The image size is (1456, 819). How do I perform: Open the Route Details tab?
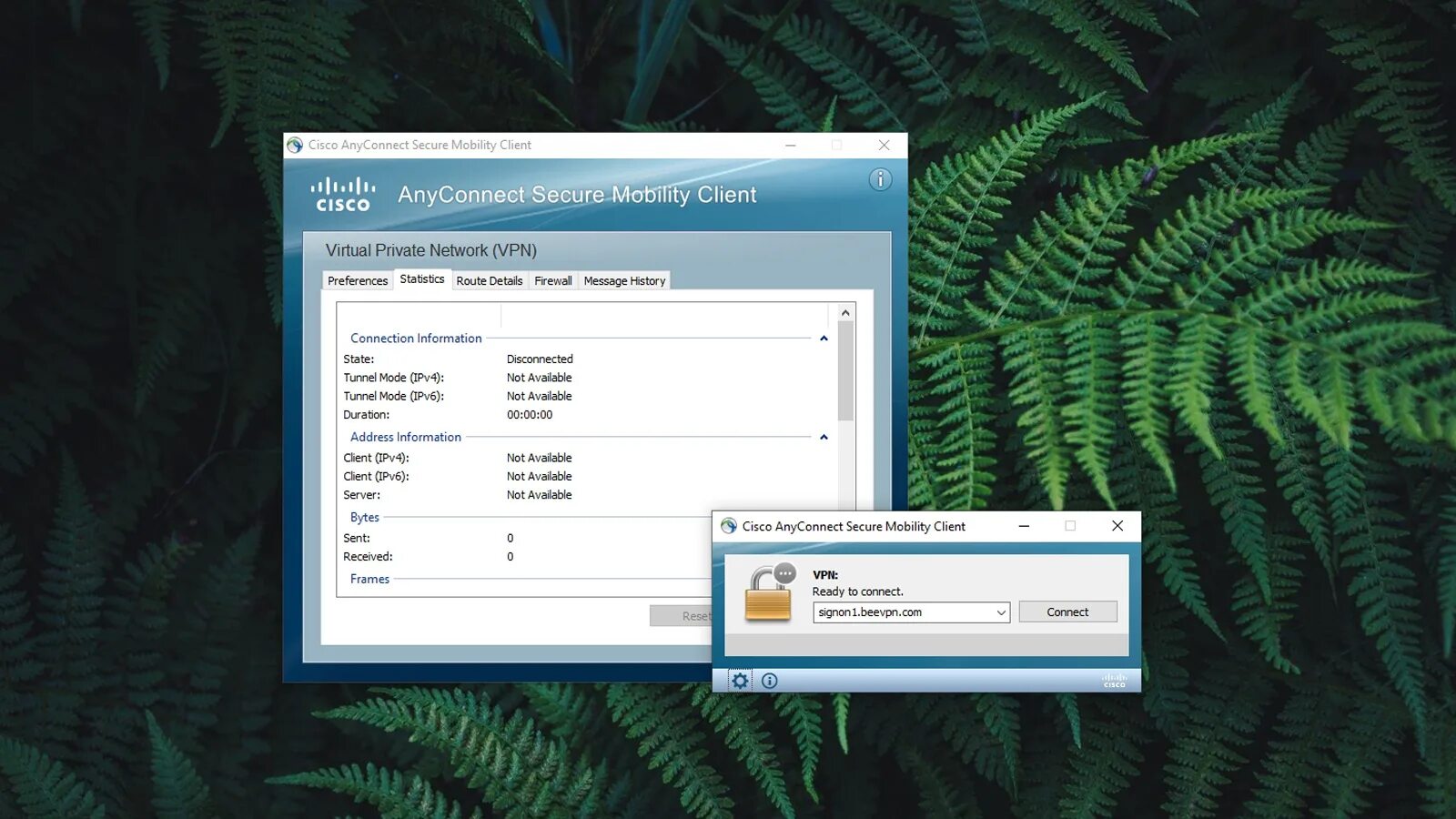[x=490, y=280]
